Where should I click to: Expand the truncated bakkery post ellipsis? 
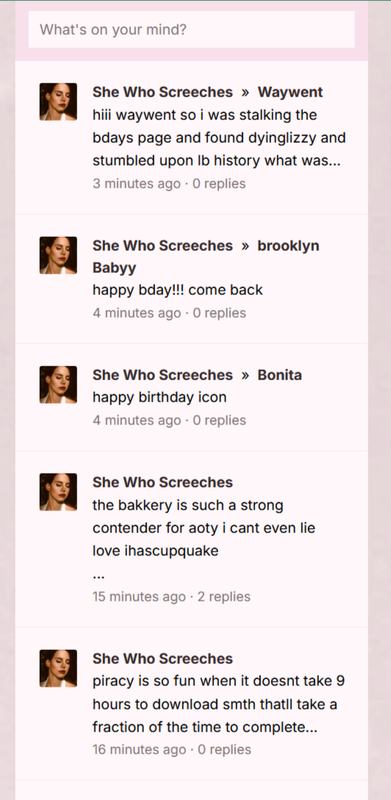pyautogui.click(x=99, y=576)
